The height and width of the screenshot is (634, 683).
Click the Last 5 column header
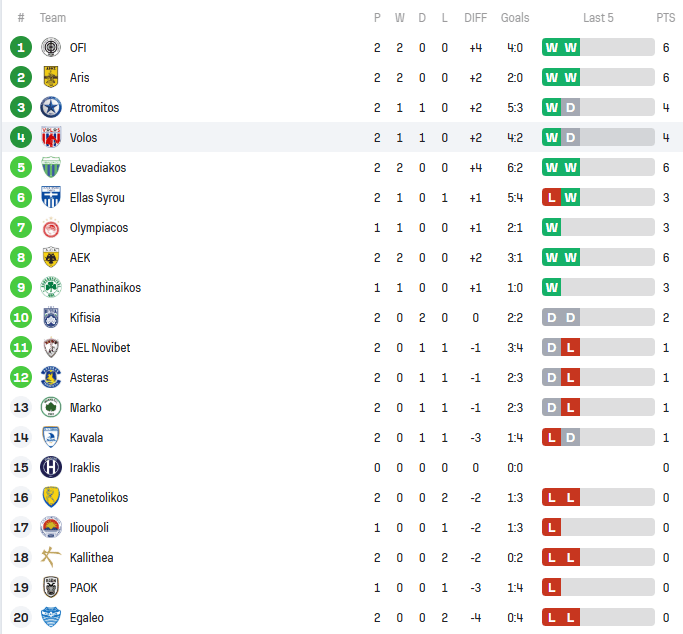pyautogui.click(x=598, y=18)
